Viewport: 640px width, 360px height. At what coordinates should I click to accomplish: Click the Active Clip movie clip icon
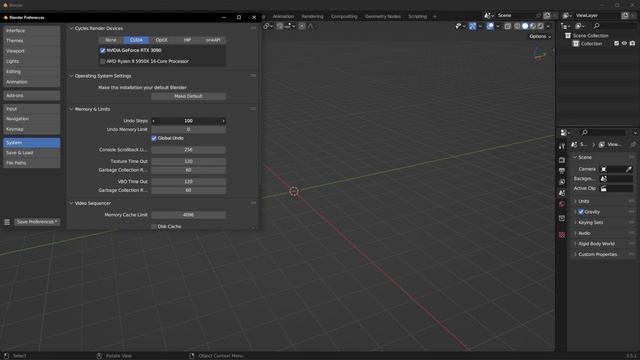[x=603, y=189]
